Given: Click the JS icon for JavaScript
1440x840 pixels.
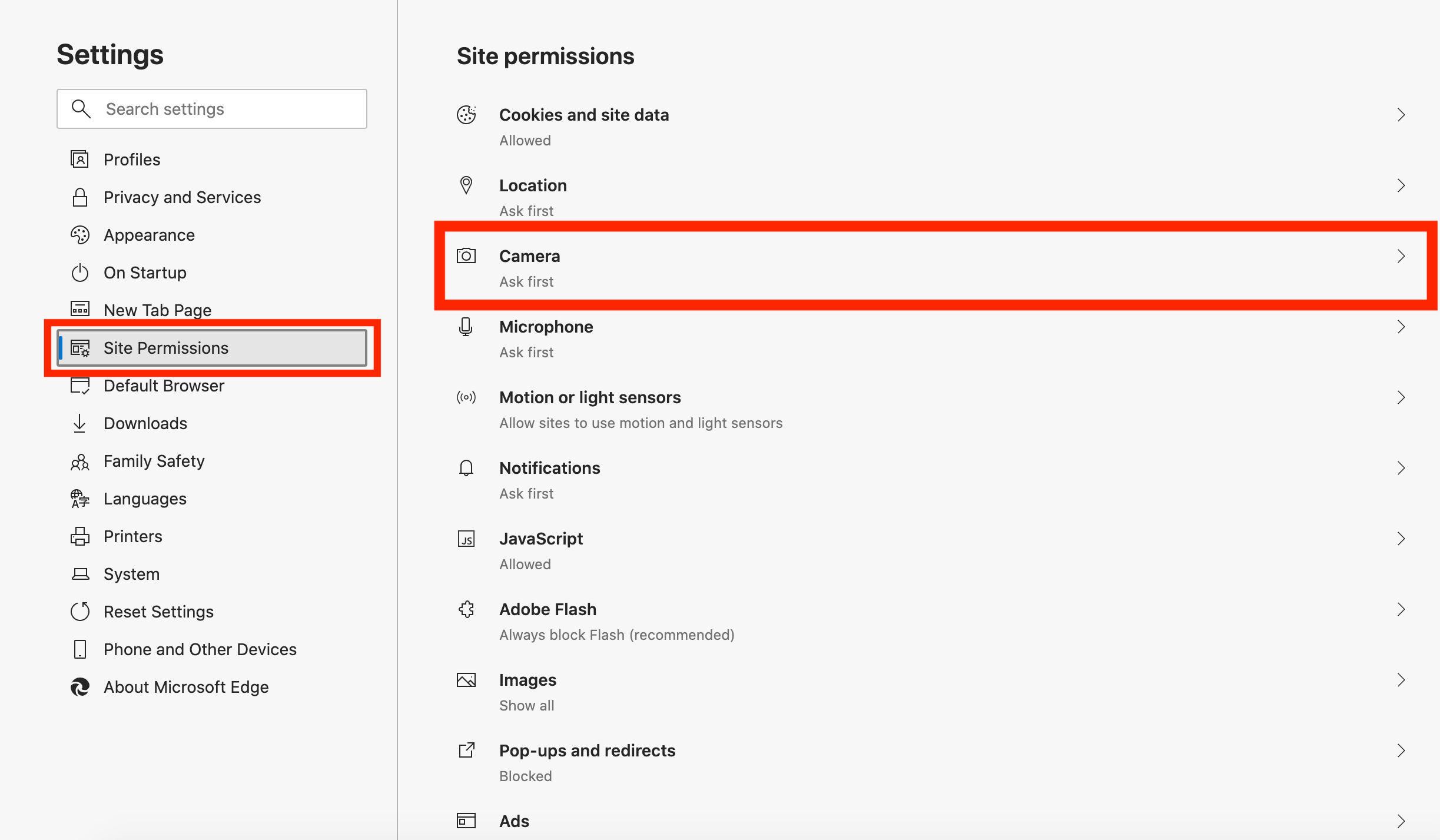Looking at the screenshot, I should point(466,539).
